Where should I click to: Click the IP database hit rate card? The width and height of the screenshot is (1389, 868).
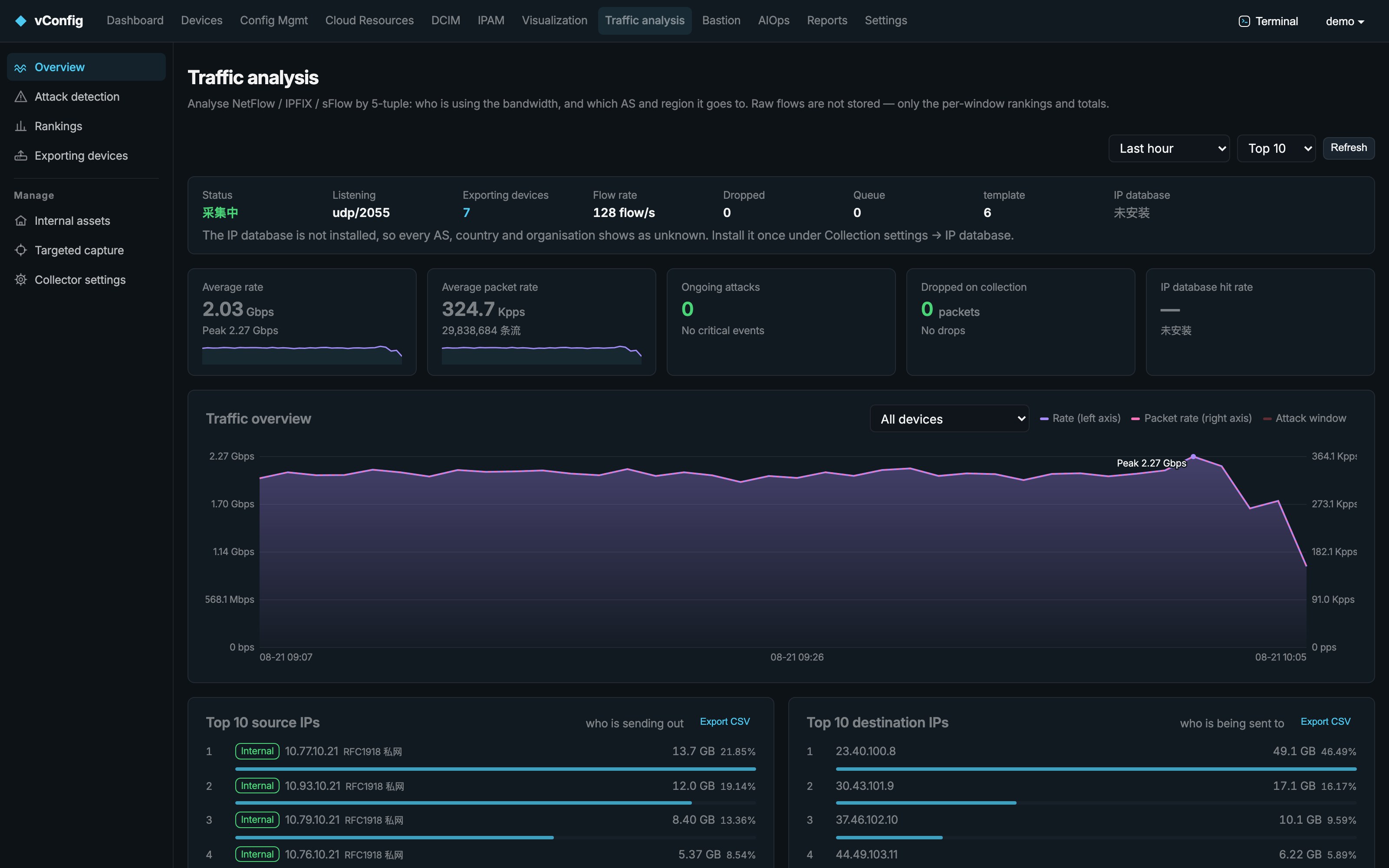(x=1260, y=322)
